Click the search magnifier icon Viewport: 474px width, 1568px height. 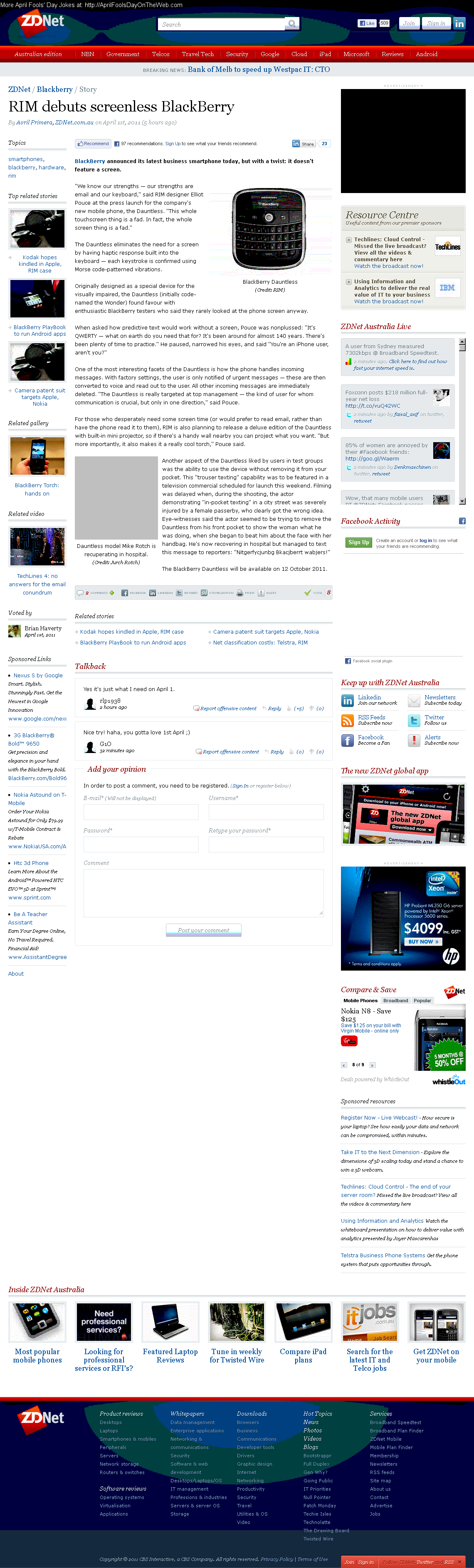pos(292,25)
